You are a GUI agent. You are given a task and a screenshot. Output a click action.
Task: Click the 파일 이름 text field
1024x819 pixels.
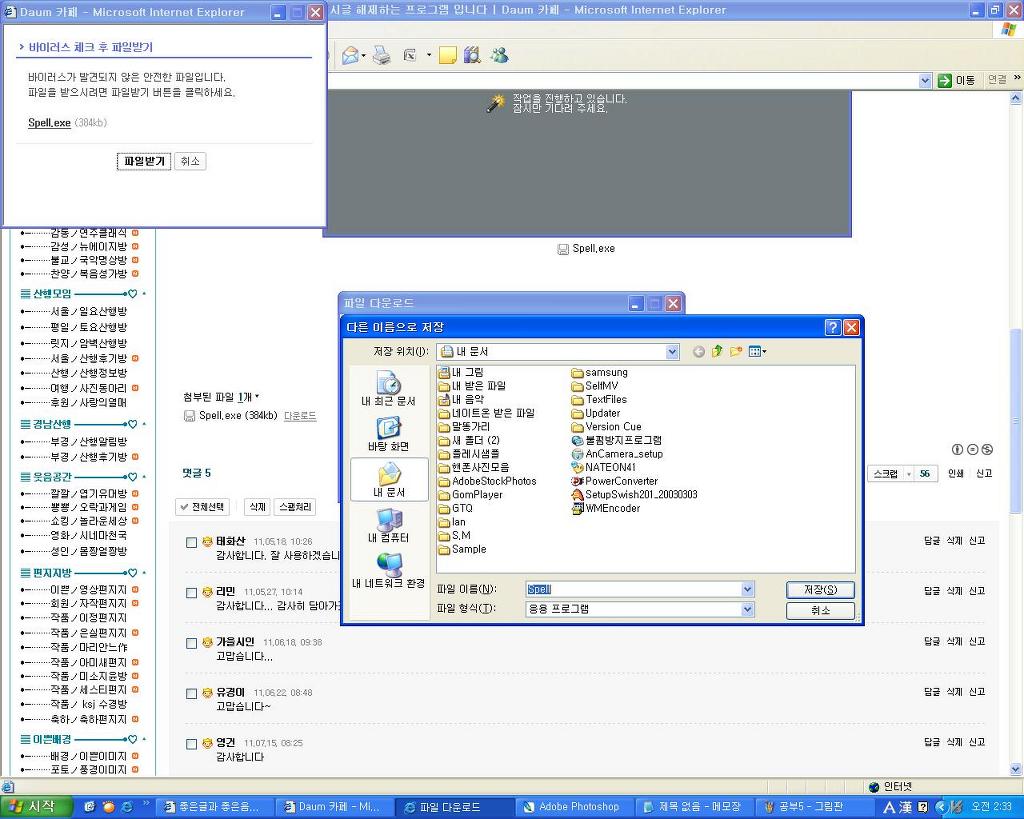[632, 590]
